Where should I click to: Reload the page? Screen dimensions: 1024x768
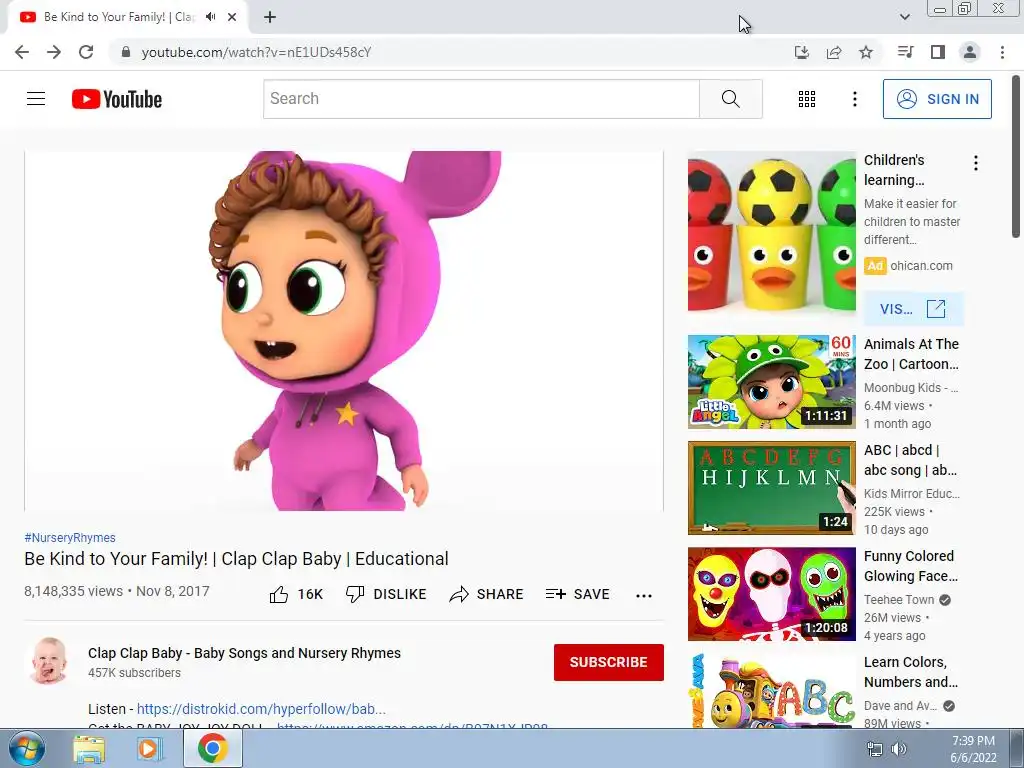86,52
